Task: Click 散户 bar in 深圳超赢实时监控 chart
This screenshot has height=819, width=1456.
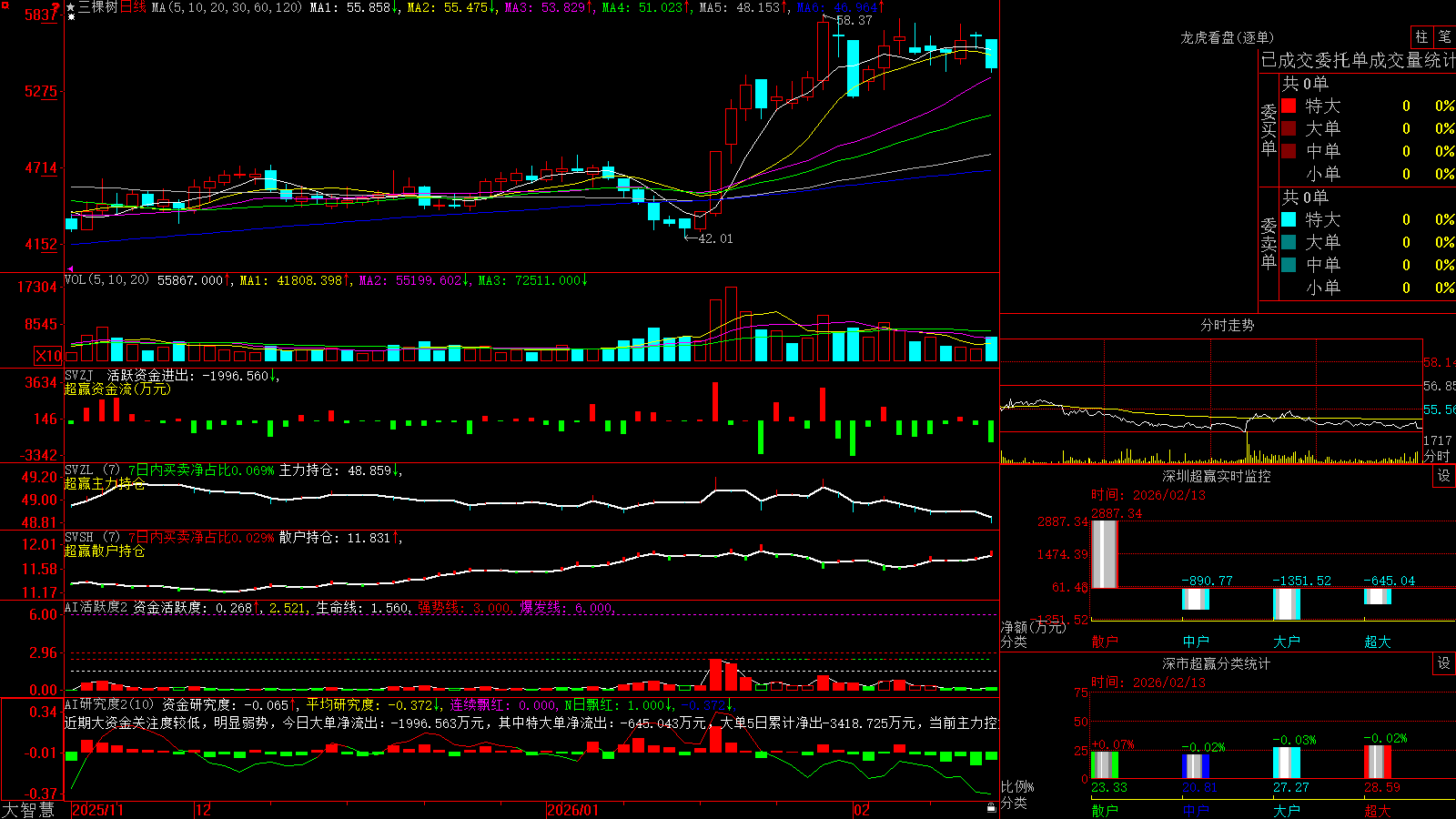Action: click(x=1105, y=554)
